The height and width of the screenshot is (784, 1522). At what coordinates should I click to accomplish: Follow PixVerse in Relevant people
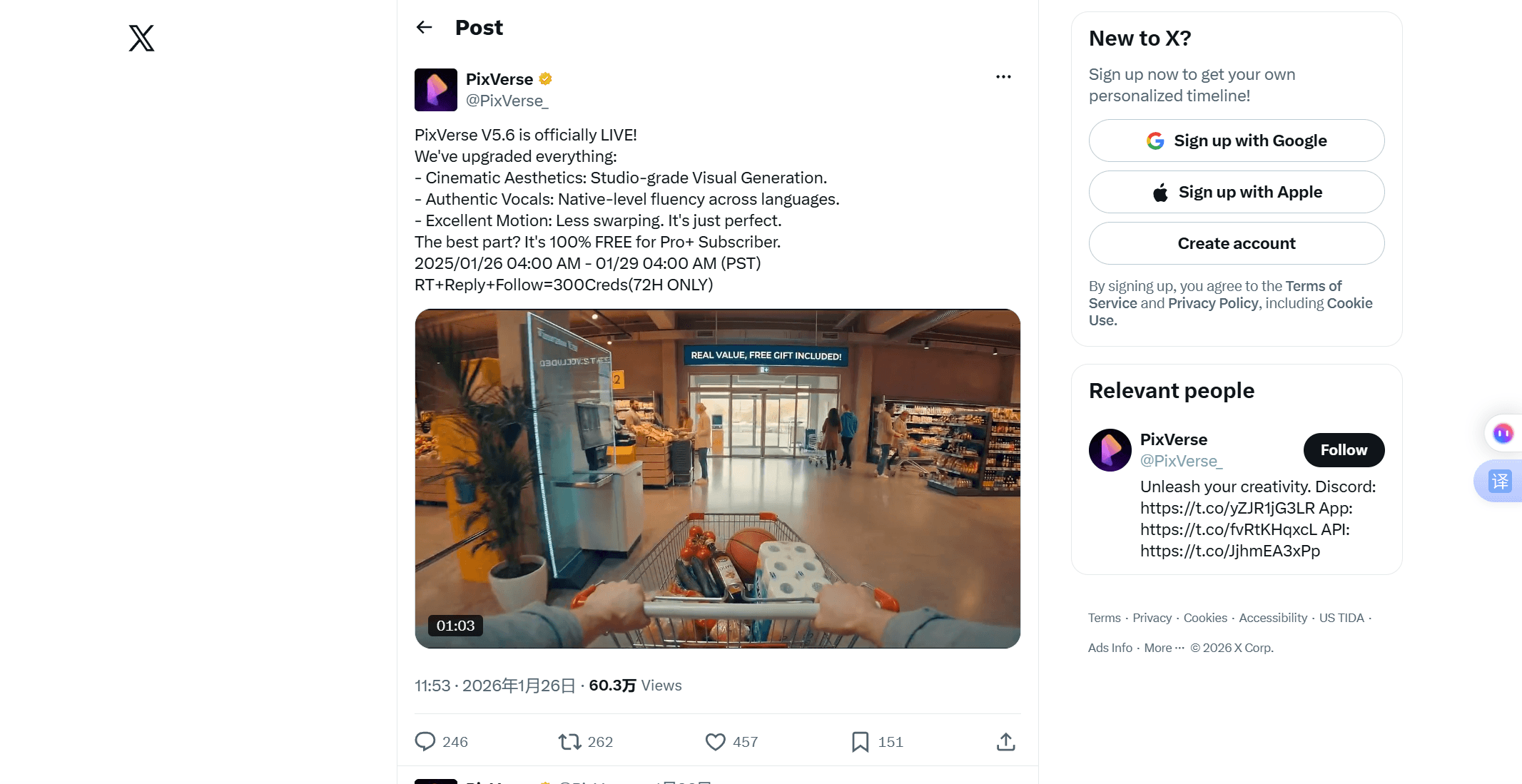(1344, 450)
